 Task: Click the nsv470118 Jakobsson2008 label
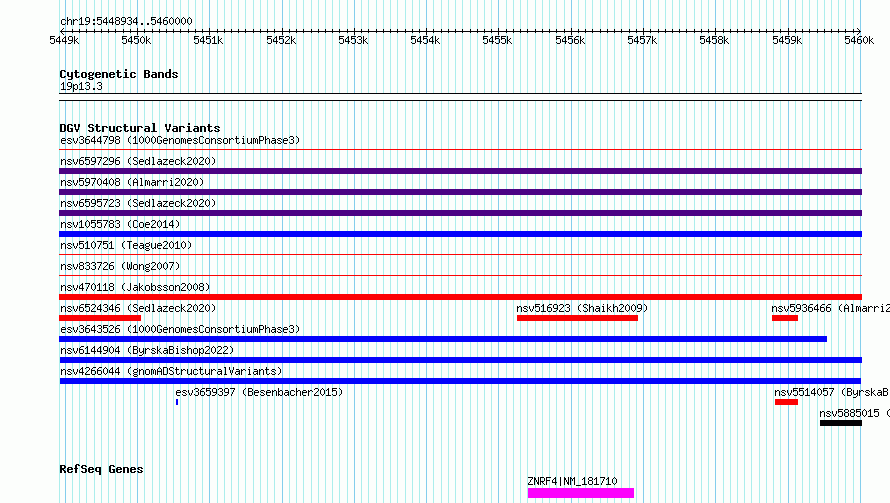135,287
